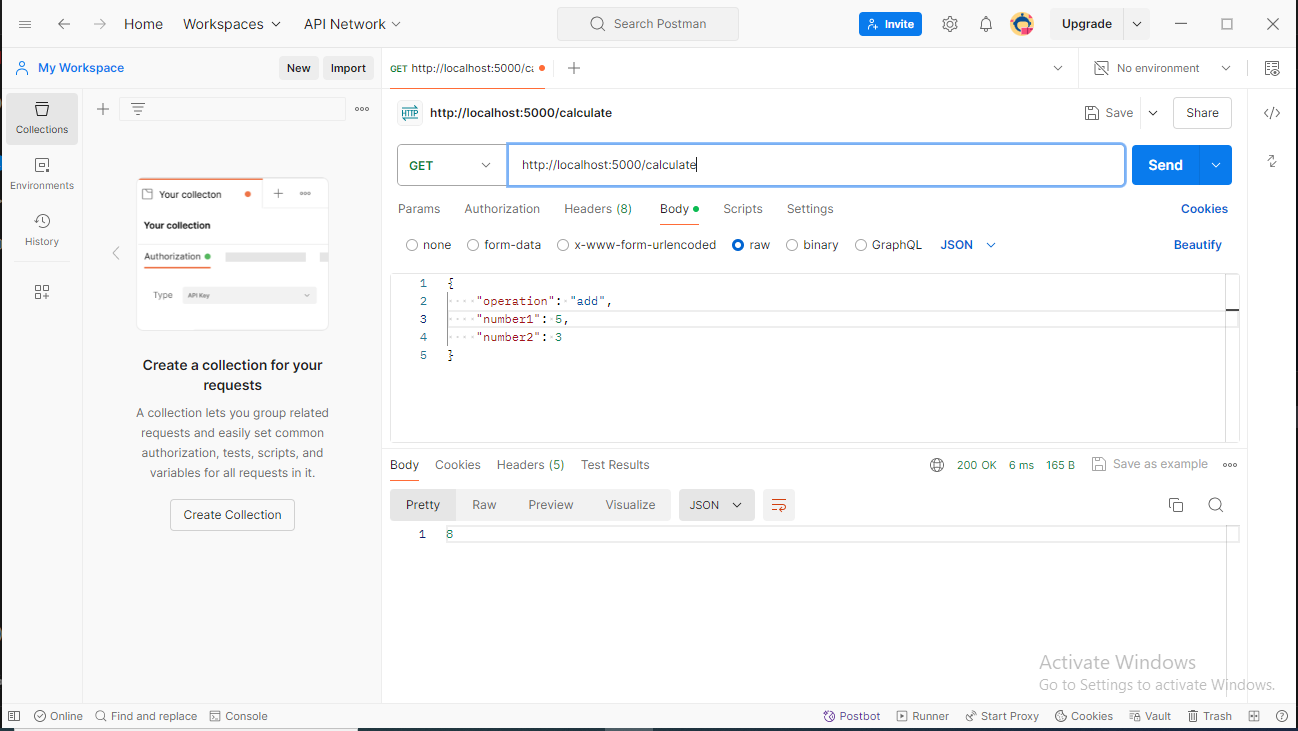Toggle the response line wrap icon

click(x=779, y=505)
